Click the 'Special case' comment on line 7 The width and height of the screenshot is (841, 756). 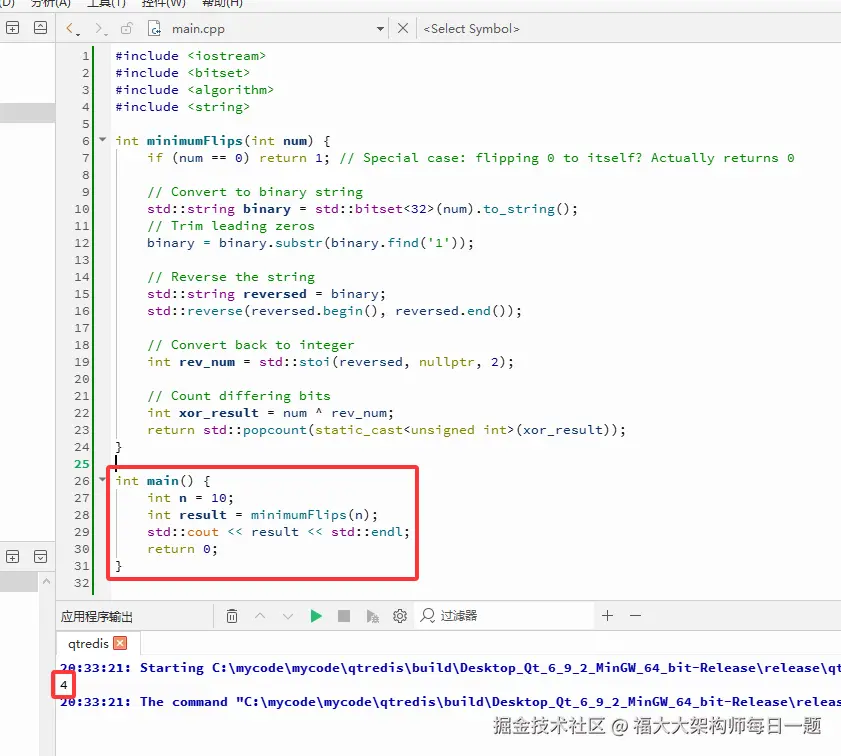pos(566,158)
